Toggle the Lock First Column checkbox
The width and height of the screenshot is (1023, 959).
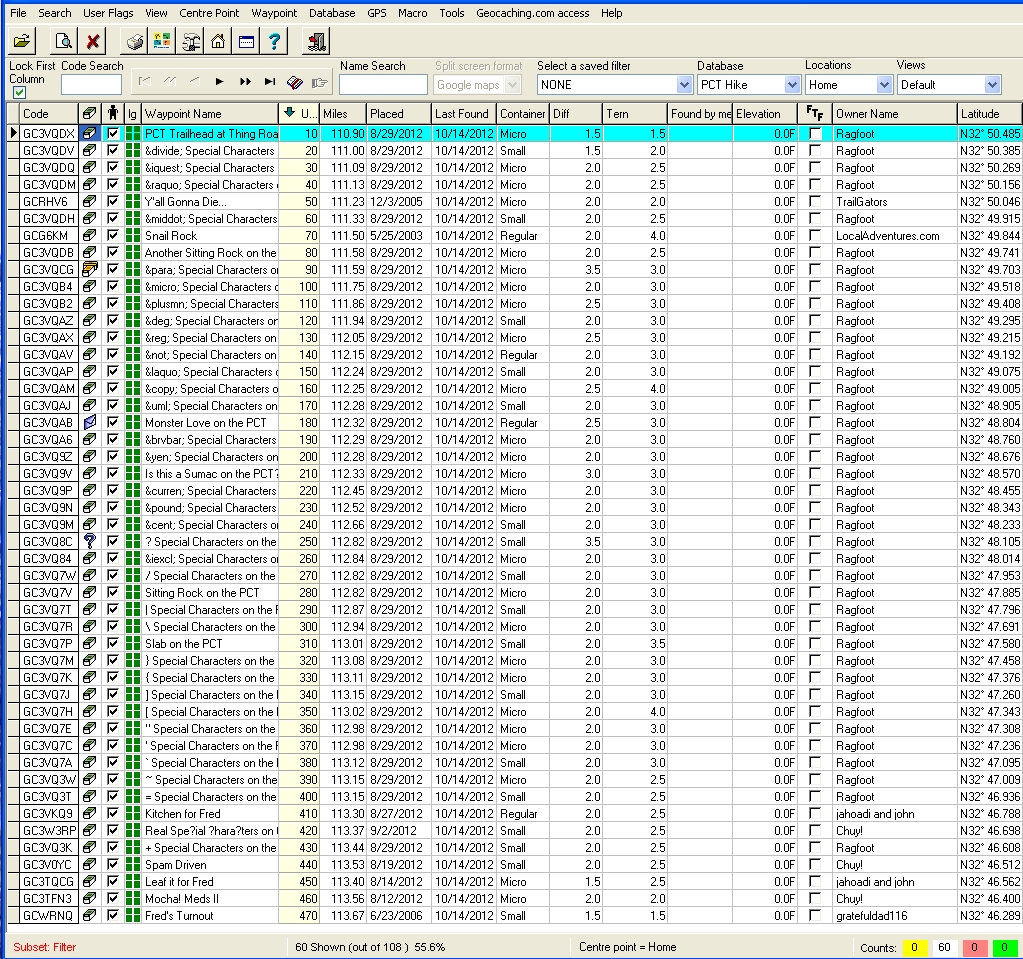point(20,93)
